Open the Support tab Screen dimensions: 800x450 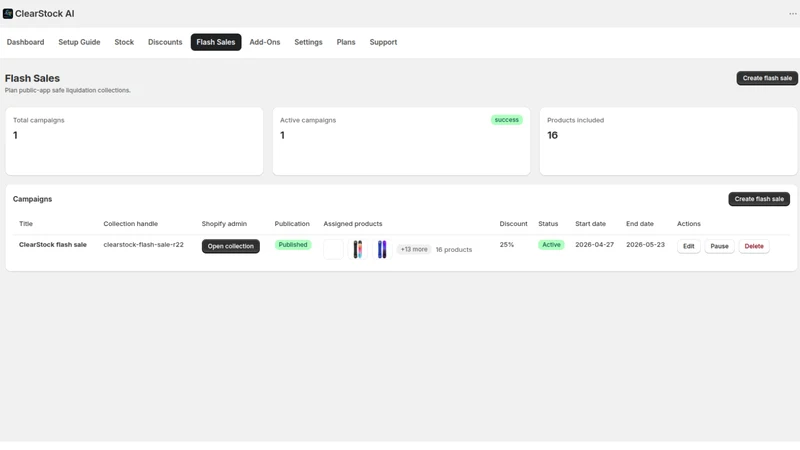pos(383,42)
